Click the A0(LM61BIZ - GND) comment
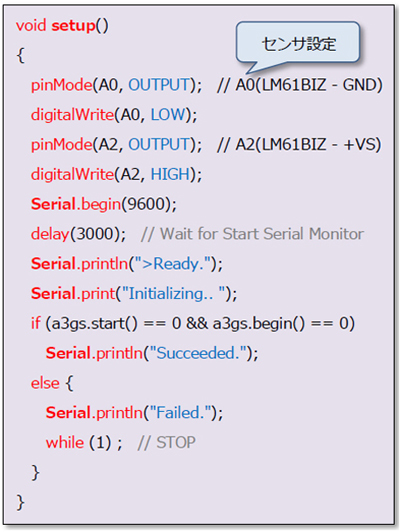 coord(300,85)
